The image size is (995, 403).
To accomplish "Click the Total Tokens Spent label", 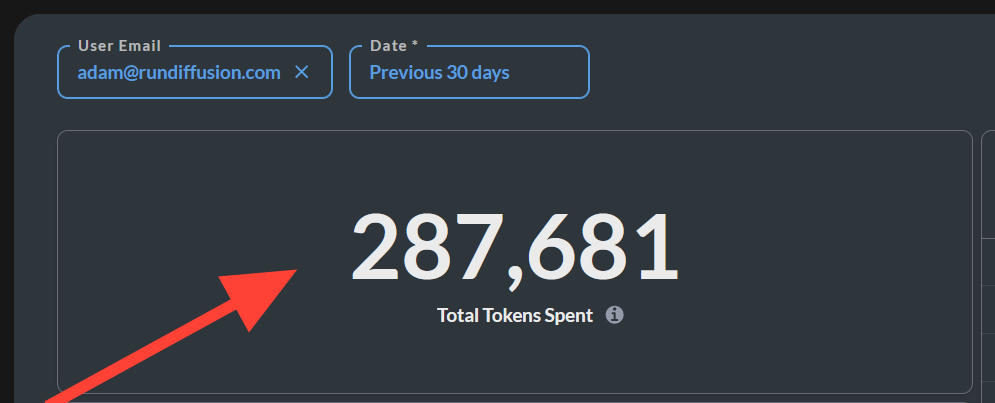I will point(515,315).
